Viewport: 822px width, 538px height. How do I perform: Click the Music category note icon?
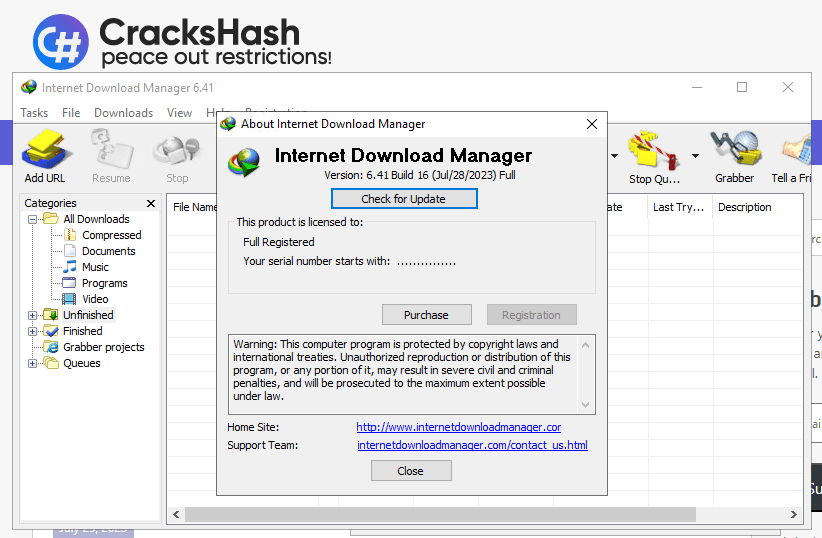tap(70, 267)
